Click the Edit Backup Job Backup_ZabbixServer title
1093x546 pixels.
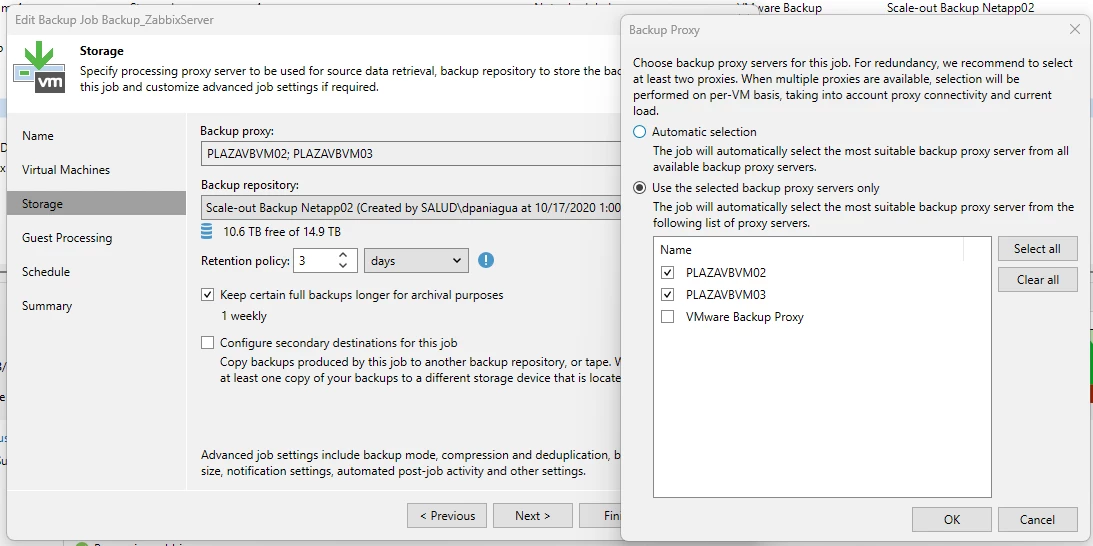(114, 20)
